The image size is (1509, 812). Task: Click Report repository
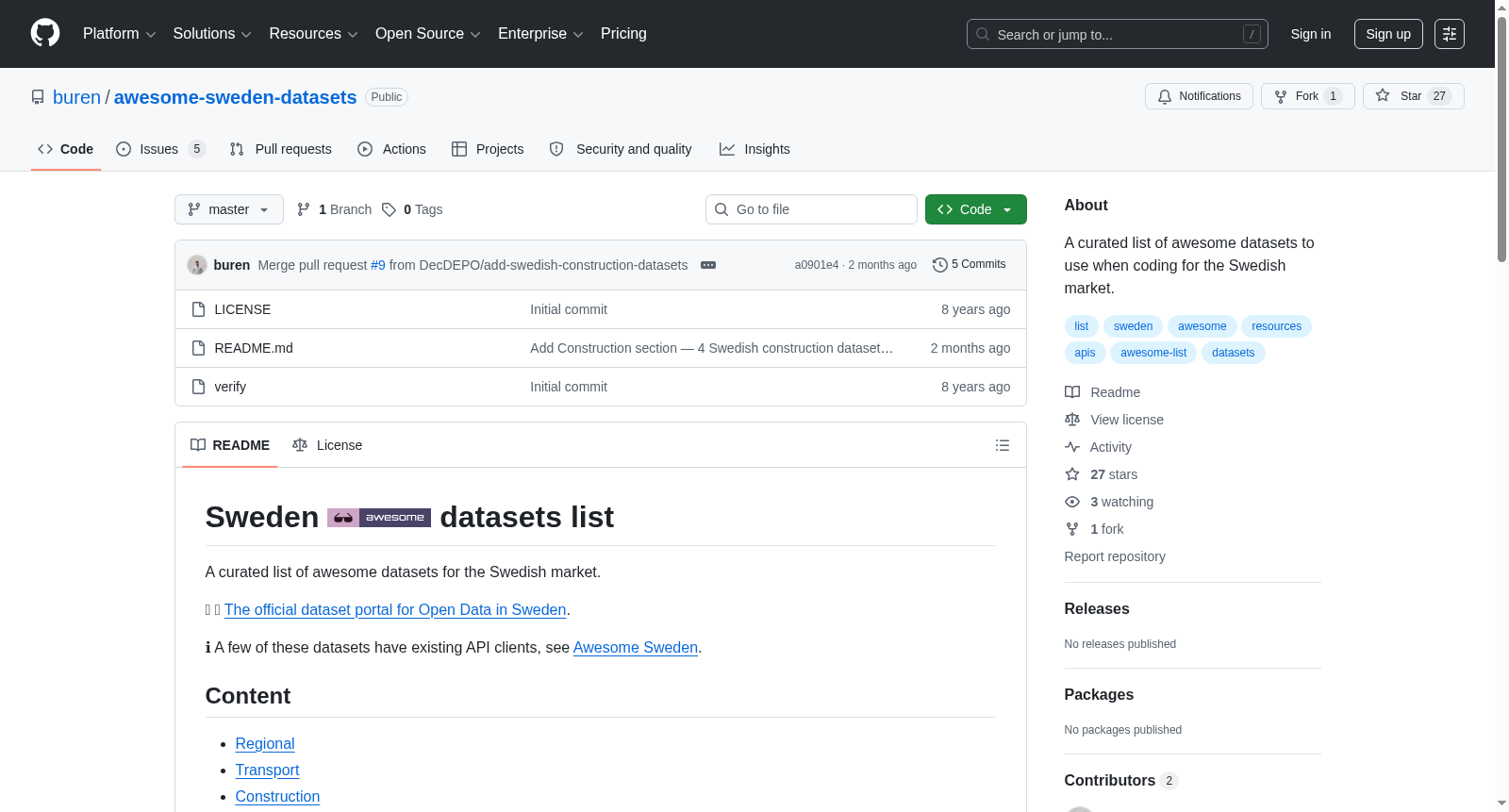pos(1115,556)
